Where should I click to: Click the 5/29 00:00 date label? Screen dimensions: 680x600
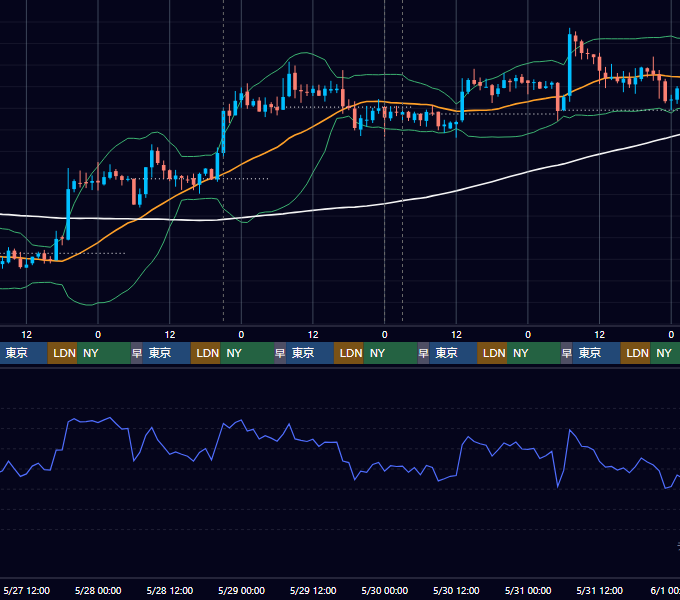[241, 590]
